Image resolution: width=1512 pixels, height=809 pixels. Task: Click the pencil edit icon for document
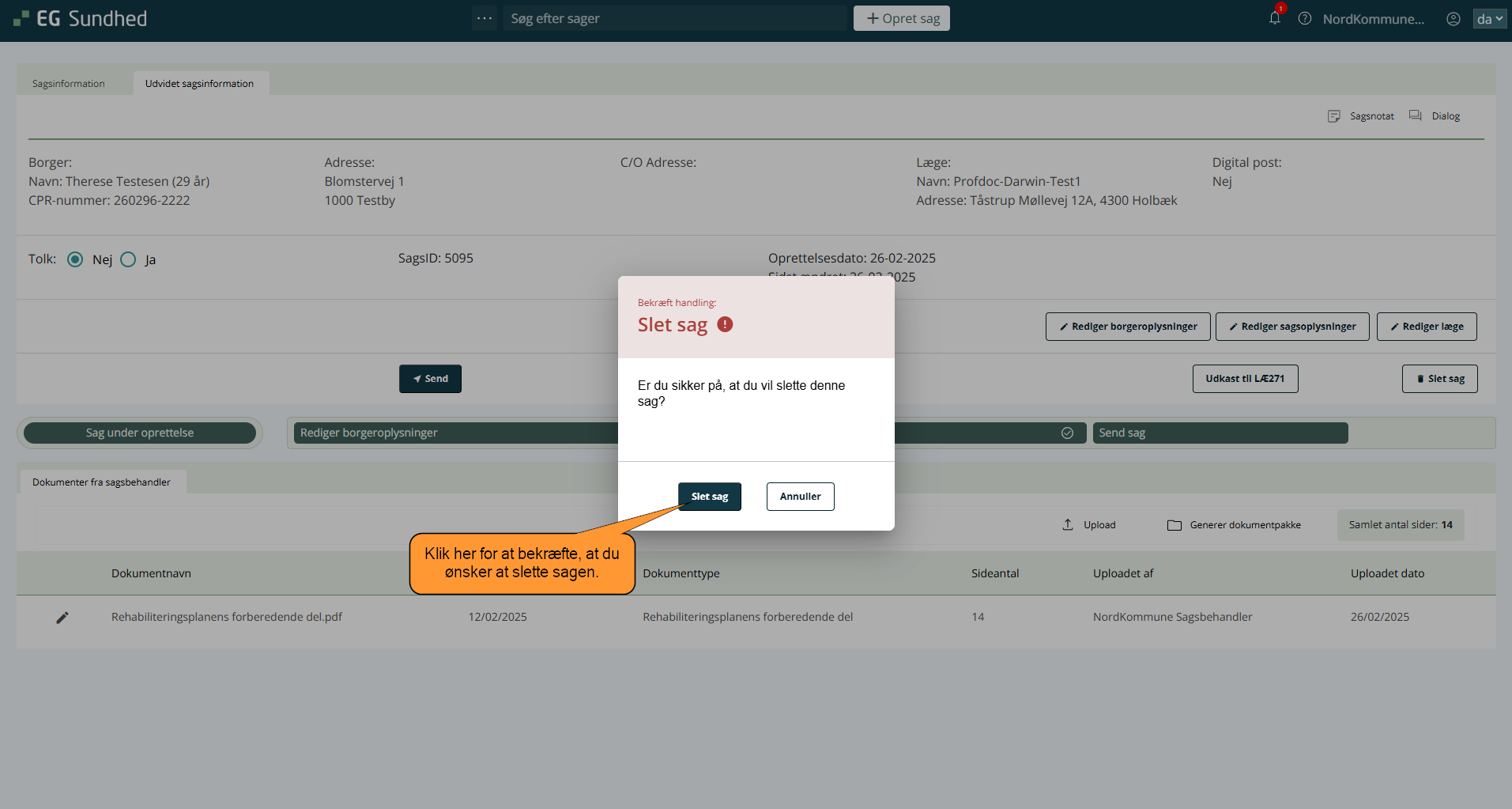(x=62, y=618)
